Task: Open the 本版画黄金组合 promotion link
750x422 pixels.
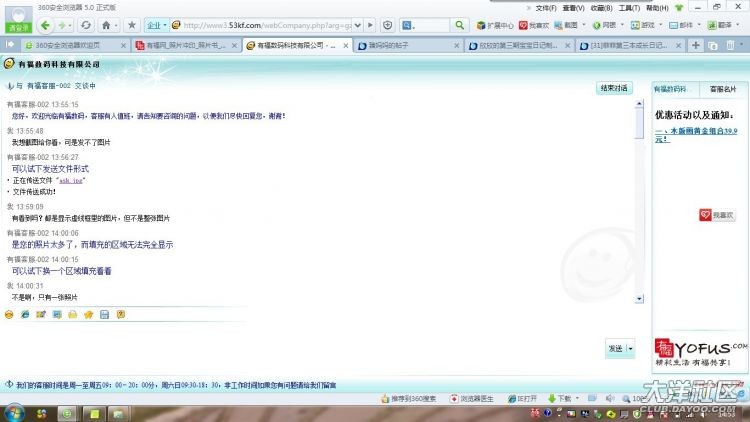Action: pyautogui.click(x=695, y=134)
